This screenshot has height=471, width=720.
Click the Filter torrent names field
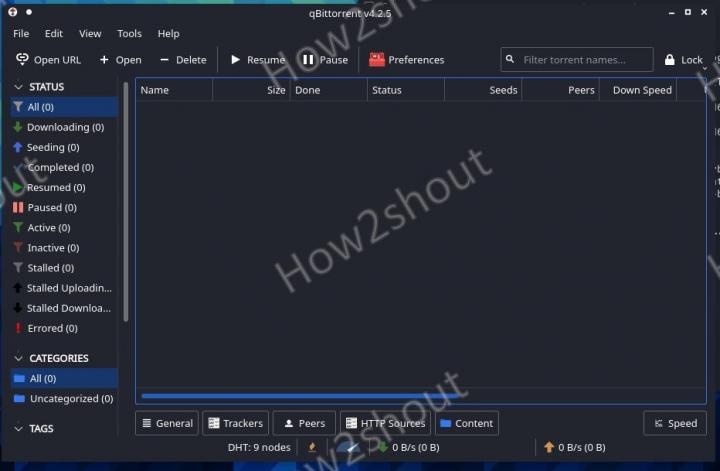577,60
